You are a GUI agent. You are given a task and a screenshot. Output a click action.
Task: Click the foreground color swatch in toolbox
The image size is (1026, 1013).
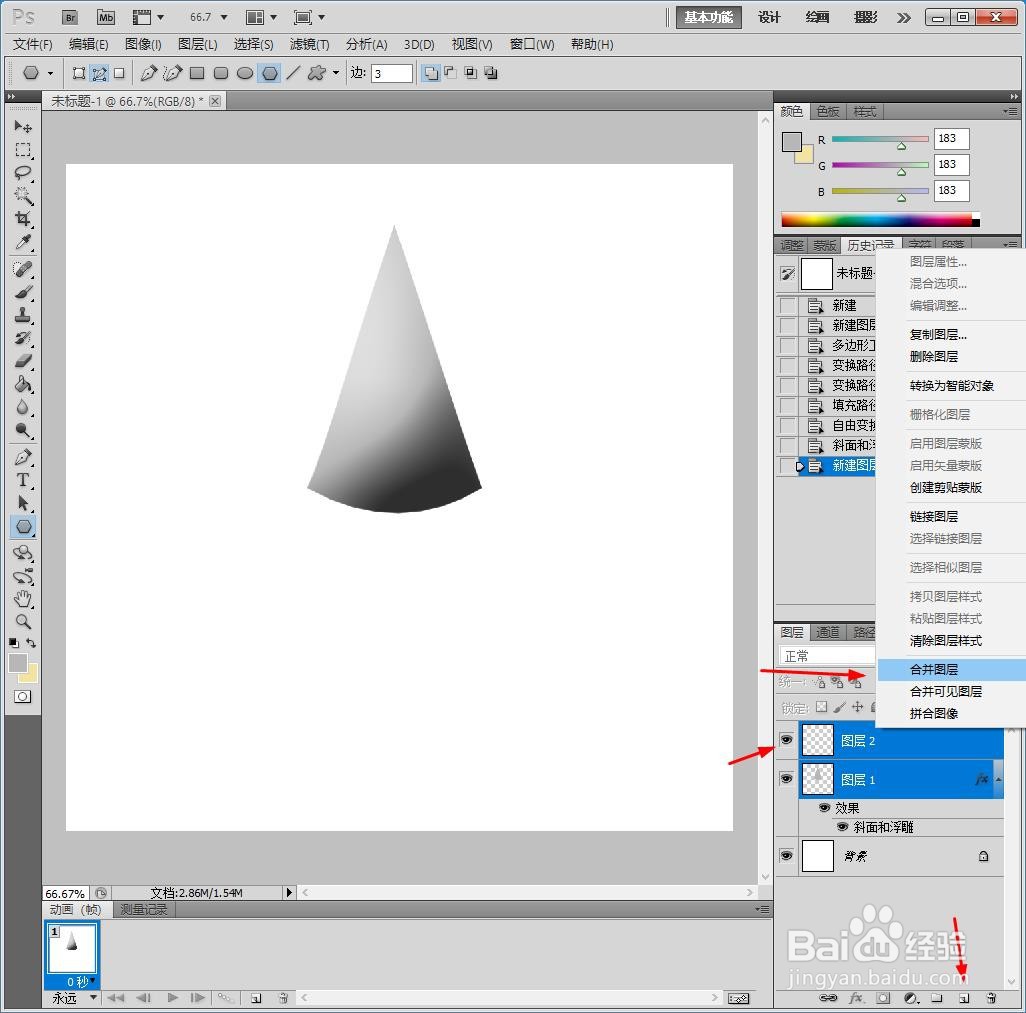tap(18, 663)
